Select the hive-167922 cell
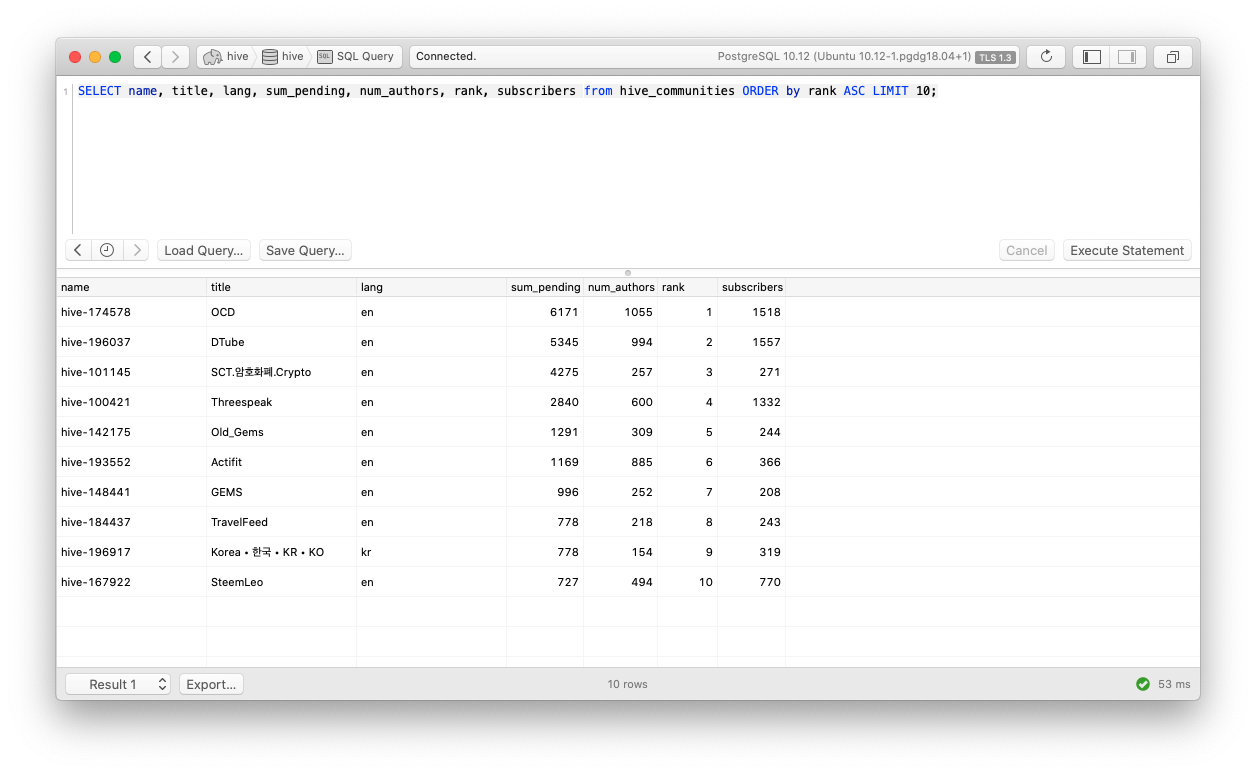Image resolution: width=1256 pixels, height=774 pixels. pos(131,582)
